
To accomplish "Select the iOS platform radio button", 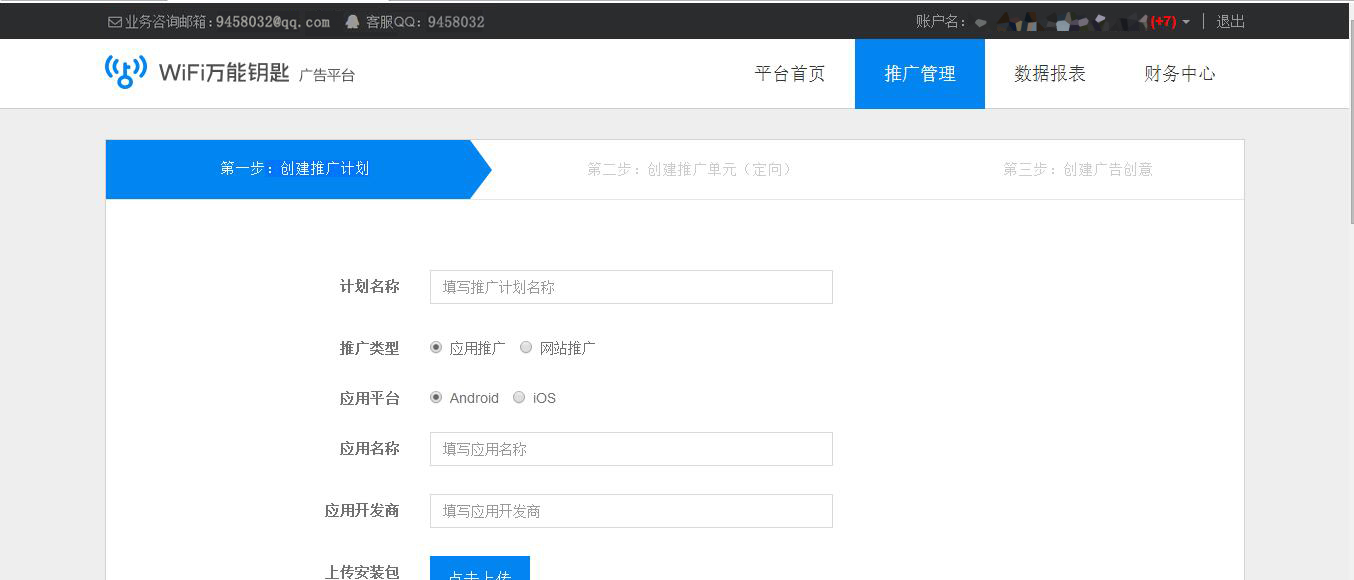I will click(519, 397).
